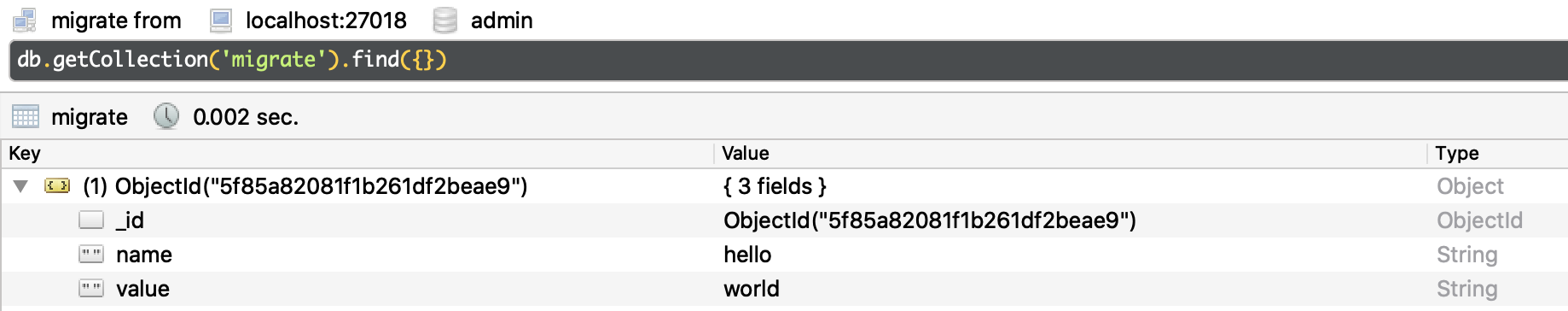Click the name string field icon
The image size is (1568, 311).
click(91, 254)
